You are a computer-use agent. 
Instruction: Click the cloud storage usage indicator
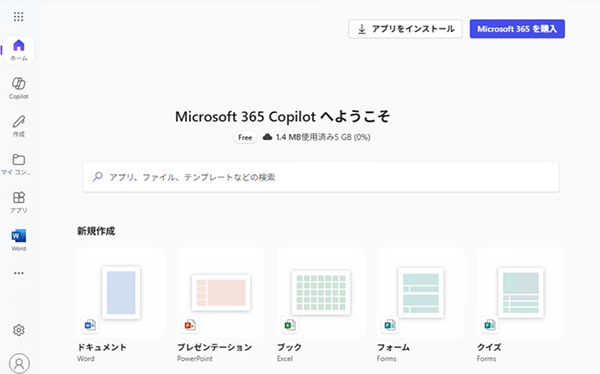click(316, 137)
